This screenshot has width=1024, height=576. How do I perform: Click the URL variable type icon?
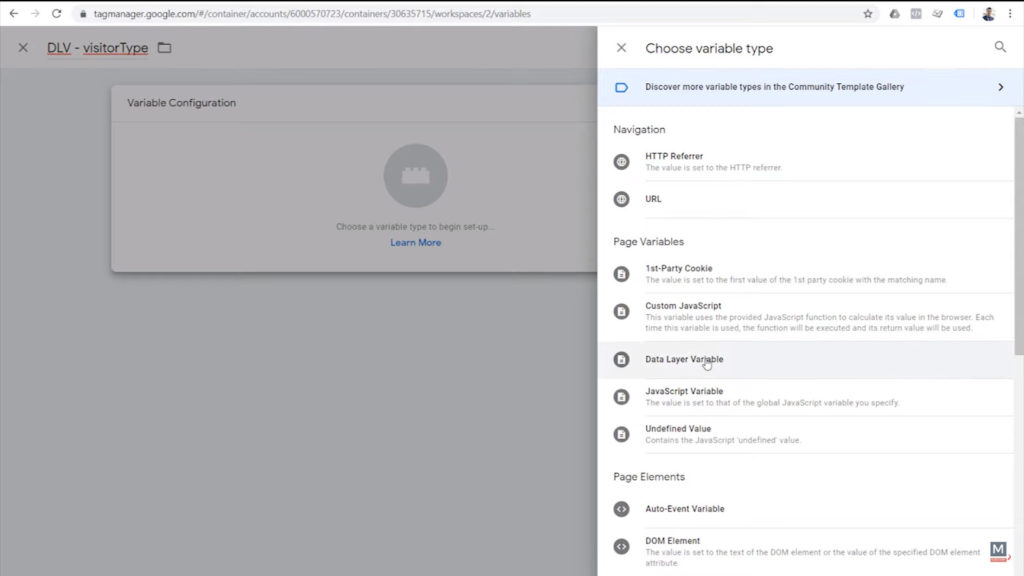[621, 199]
